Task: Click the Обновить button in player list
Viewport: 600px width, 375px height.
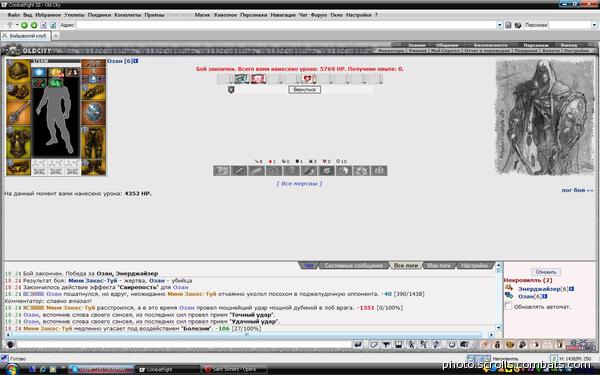Action: coord(546,272)
